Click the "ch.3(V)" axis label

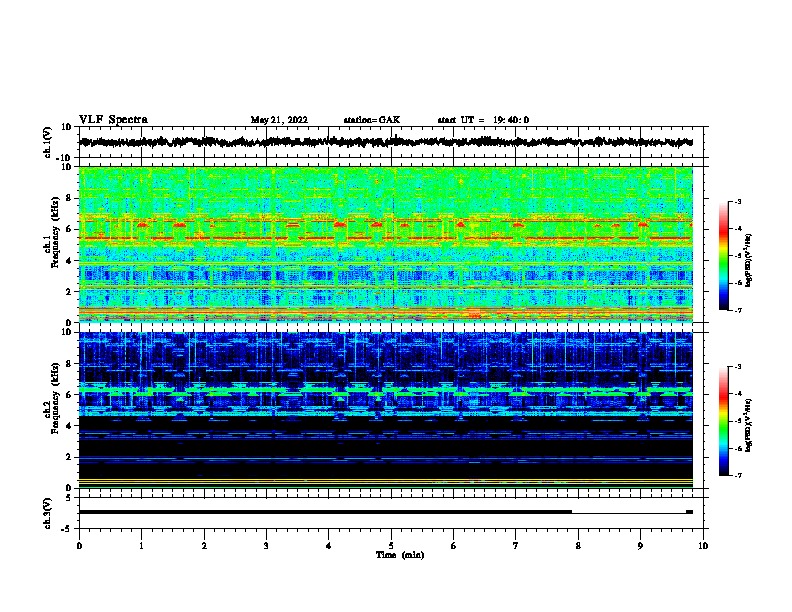pyautogui.click(x=48, y=513)
